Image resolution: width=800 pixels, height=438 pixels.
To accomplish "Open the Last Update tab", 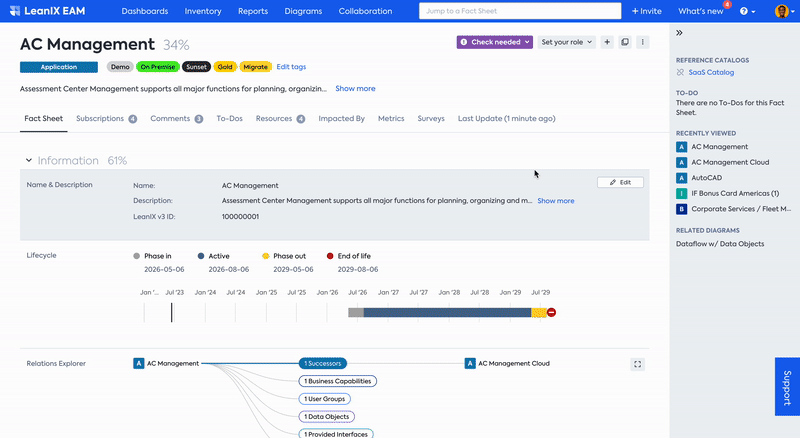I will click(507, 118).
